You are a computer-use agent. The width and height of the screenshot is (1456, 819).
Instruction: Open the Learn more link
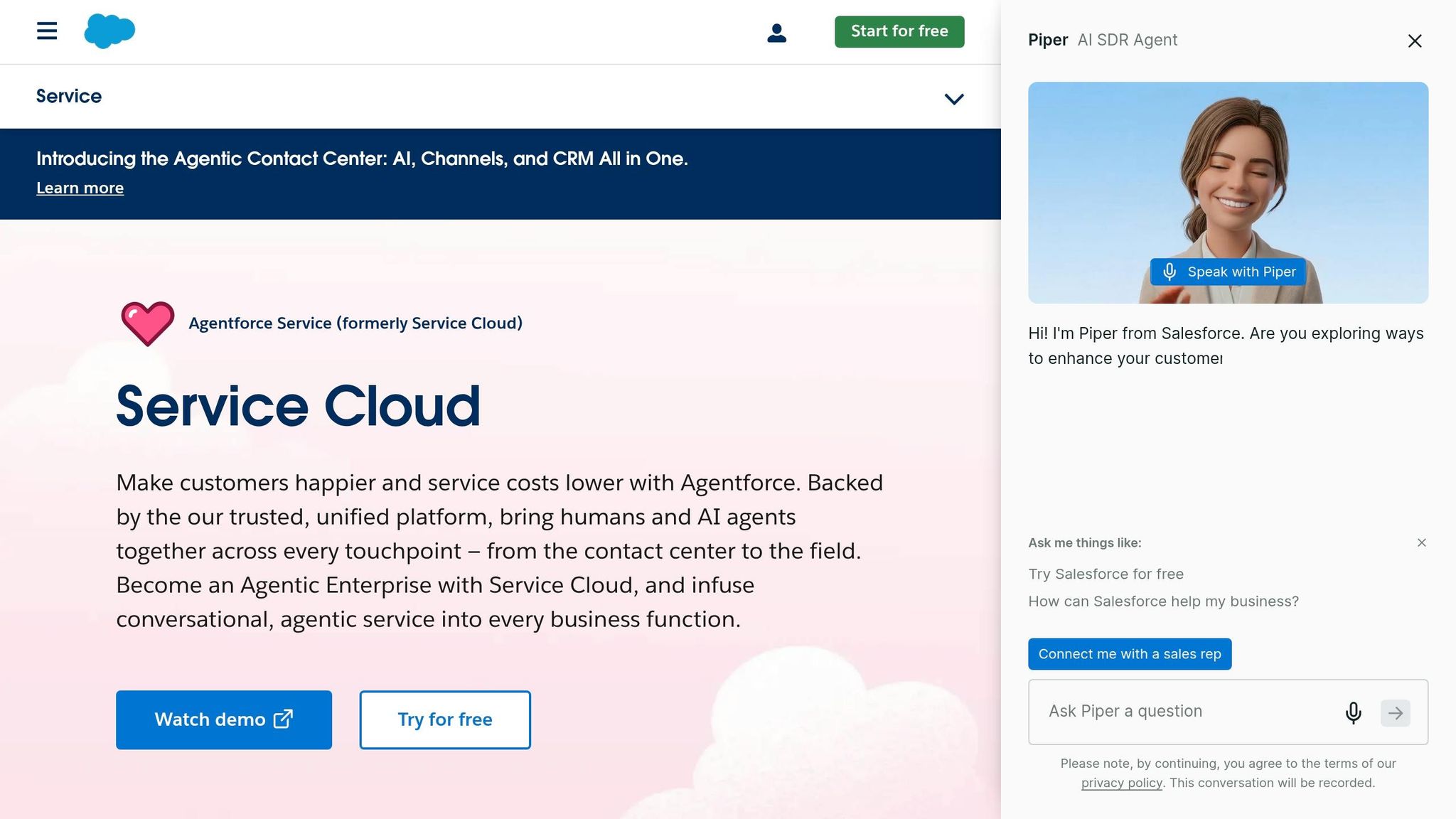(x=80, y=188)
